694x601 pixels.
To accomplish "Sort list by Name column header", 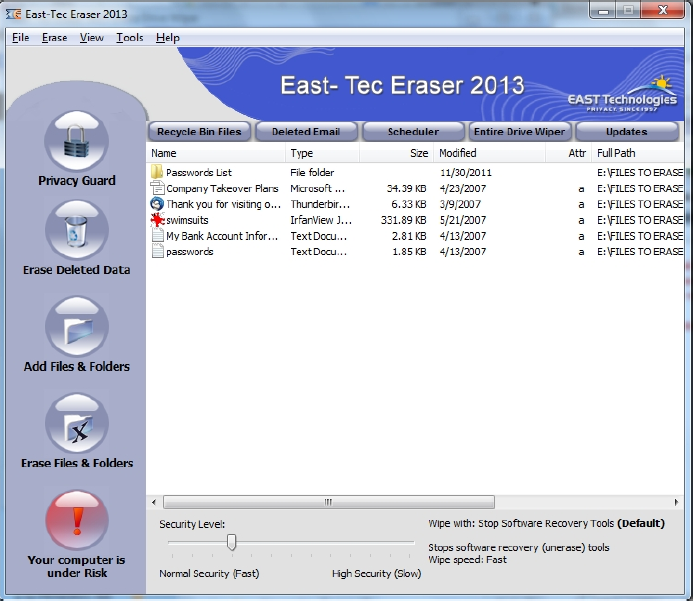I will tap(216, 153).
